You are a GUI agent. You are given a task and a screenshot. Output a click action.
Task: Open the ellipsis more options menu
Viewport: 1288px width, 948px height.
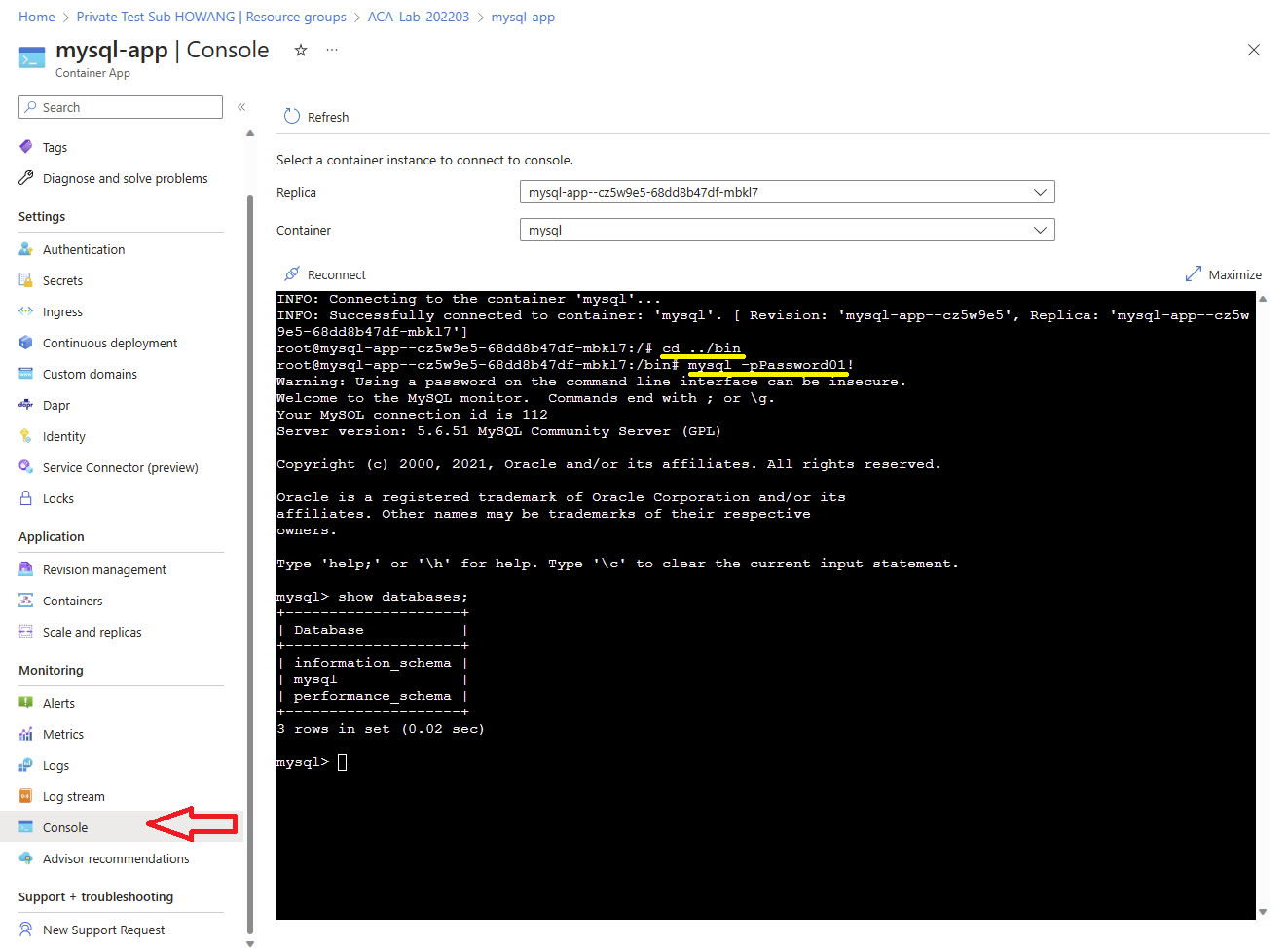[x=332, y=50]
